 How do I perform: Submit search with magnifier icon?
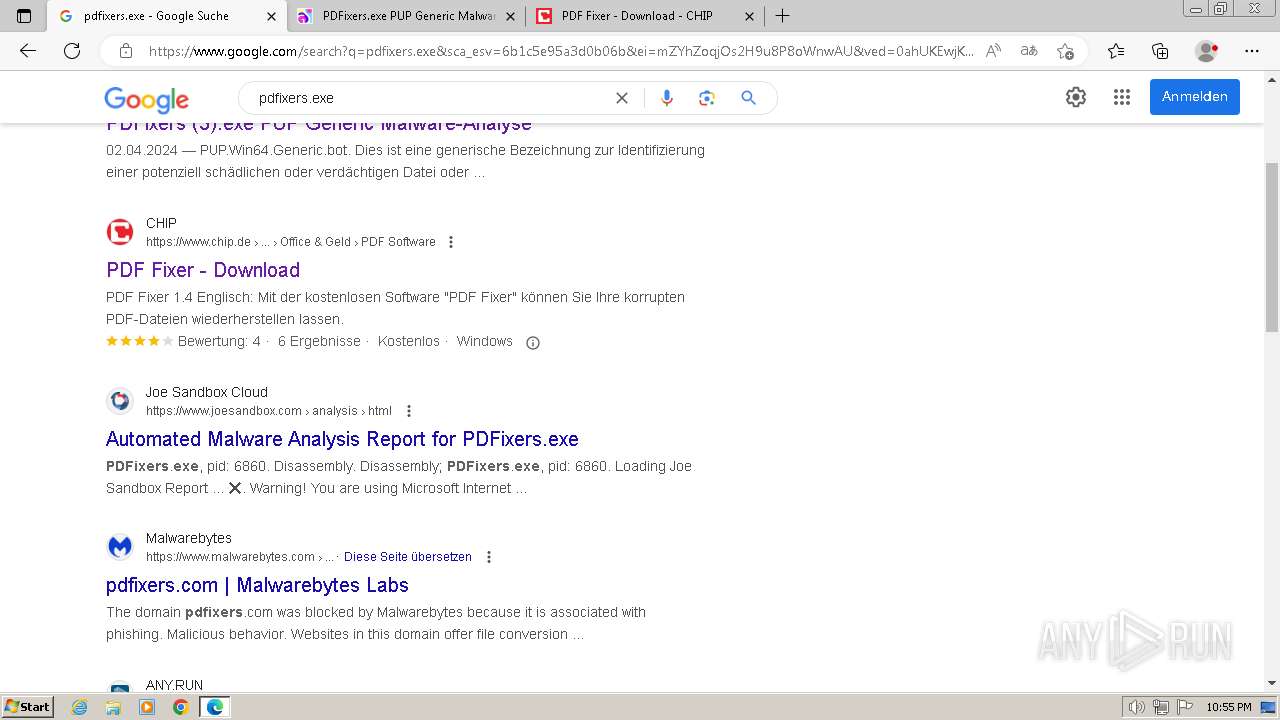tap(748, 98)
